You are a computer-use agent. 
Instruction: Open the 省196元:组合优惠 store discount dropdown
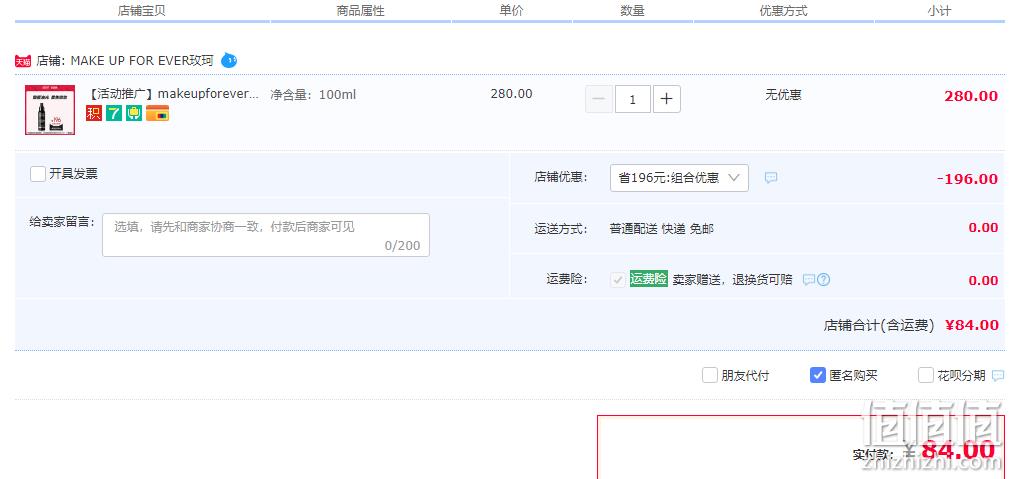tap(679, 178)
